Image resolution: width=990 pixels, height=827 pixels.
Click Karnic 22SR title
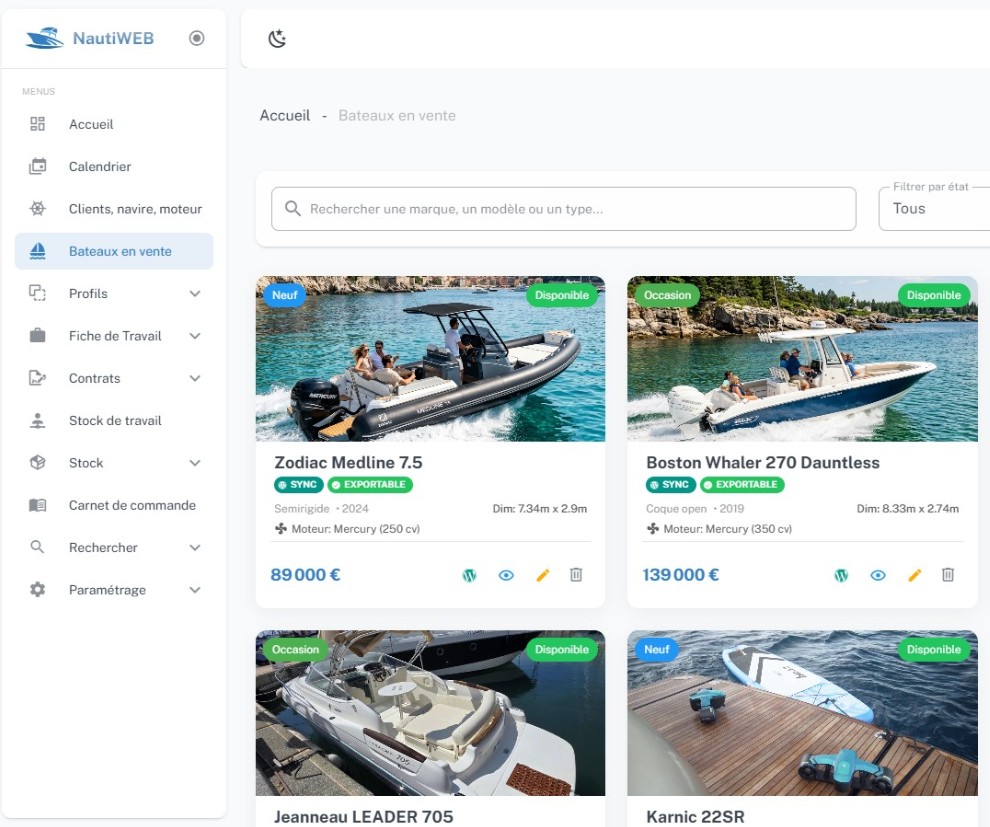[x=696, y=817]
